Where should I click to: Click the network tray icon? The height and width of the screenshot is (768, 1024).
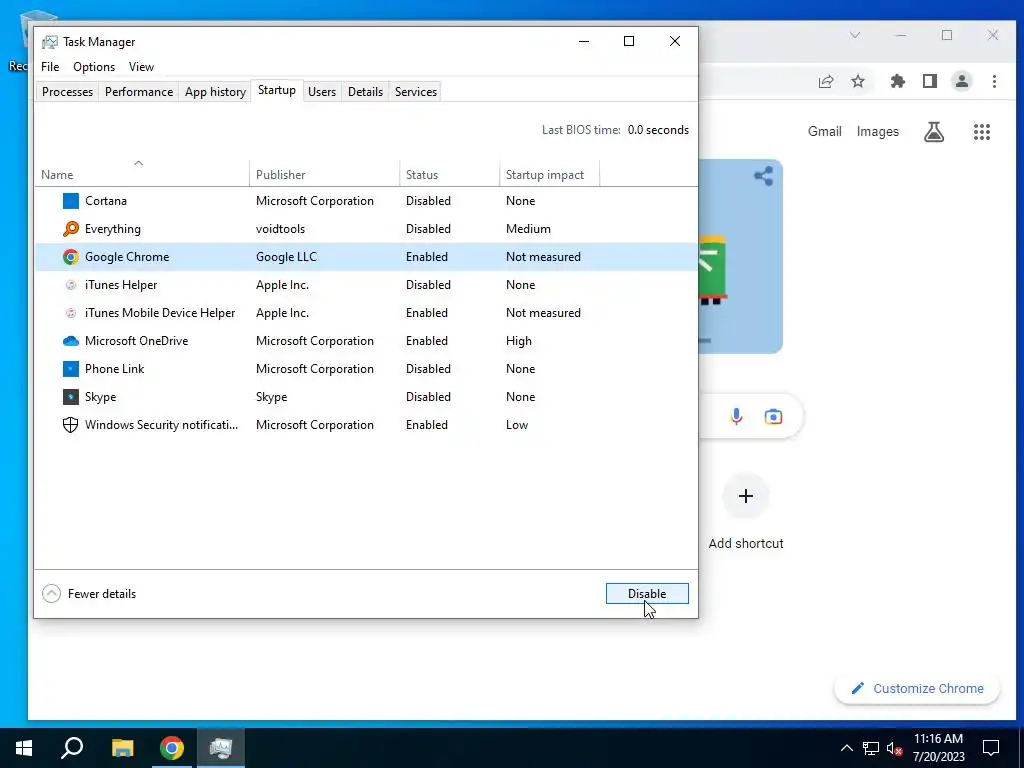[871, 748]
